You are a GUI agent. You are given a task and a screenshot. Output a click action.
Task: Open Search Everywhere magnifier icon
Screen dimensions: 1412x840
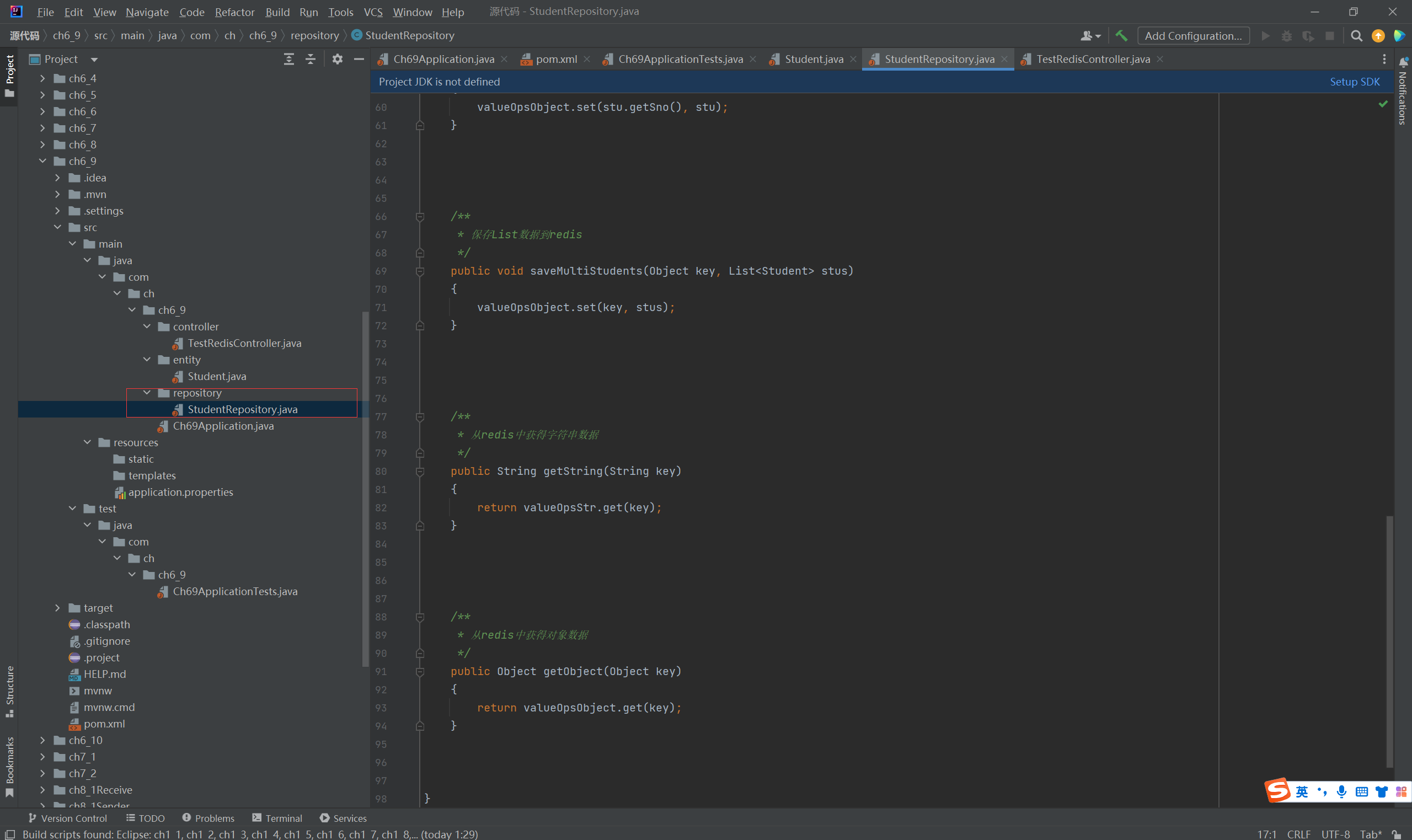pos(1356,36)
